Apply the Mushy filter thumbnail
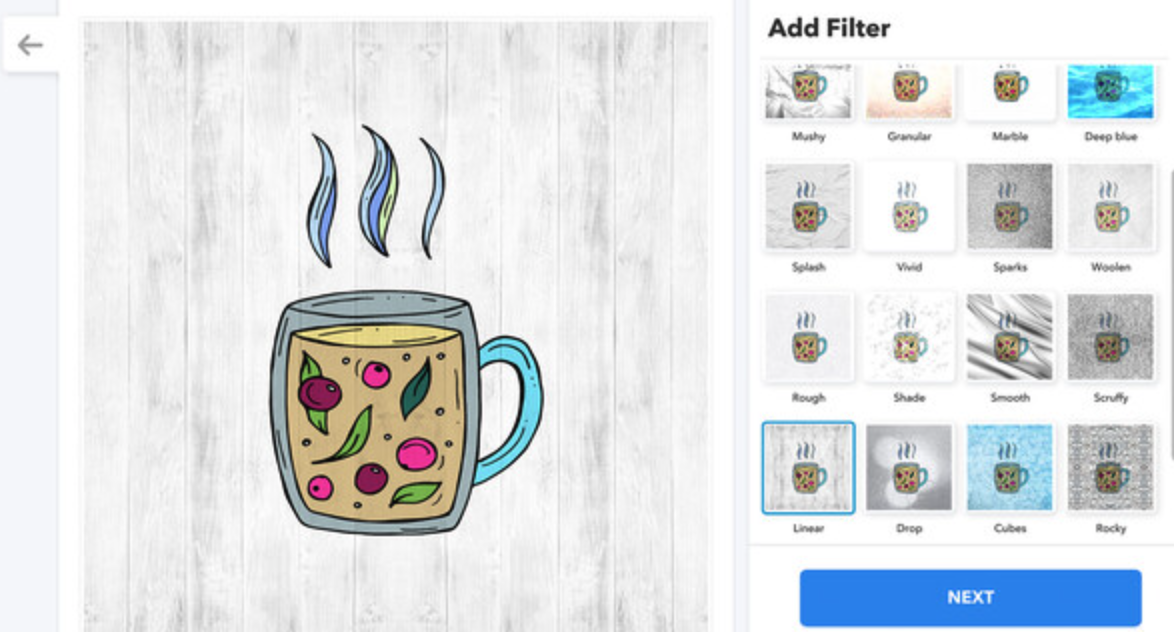Screen dimensions: 1174x632 (x=808, y=91)
